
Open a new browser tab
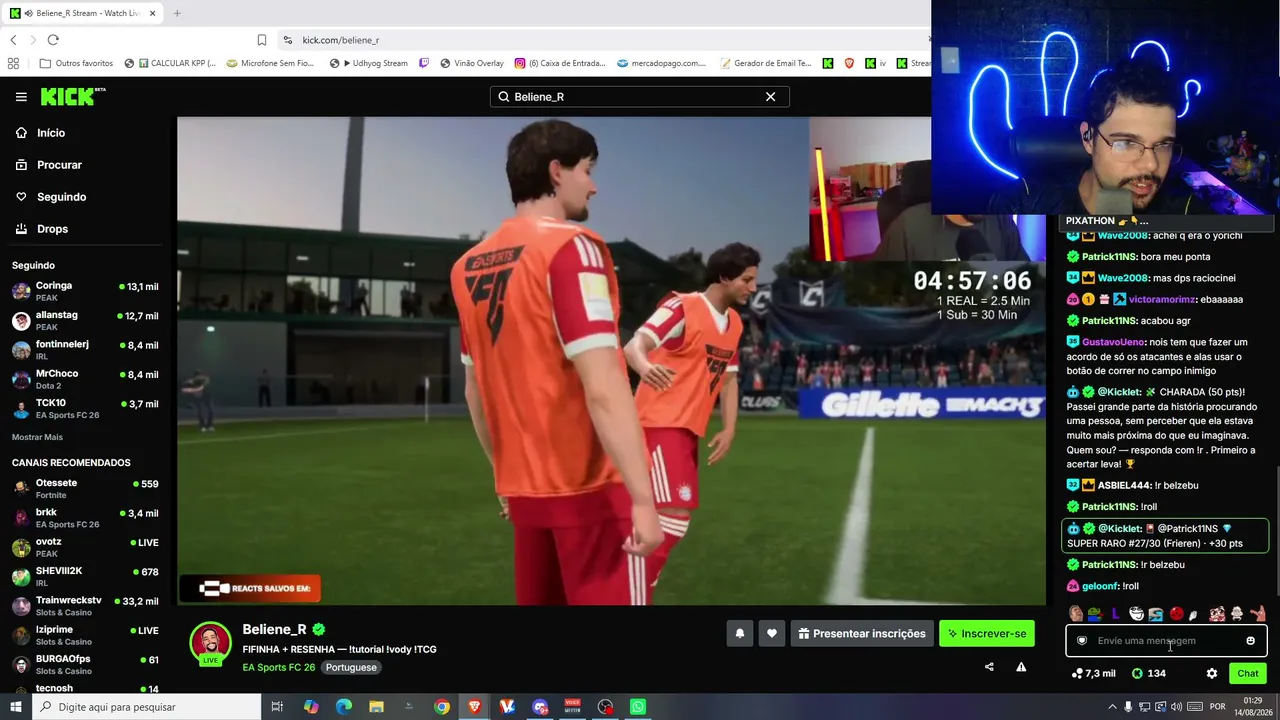point(177,13)
